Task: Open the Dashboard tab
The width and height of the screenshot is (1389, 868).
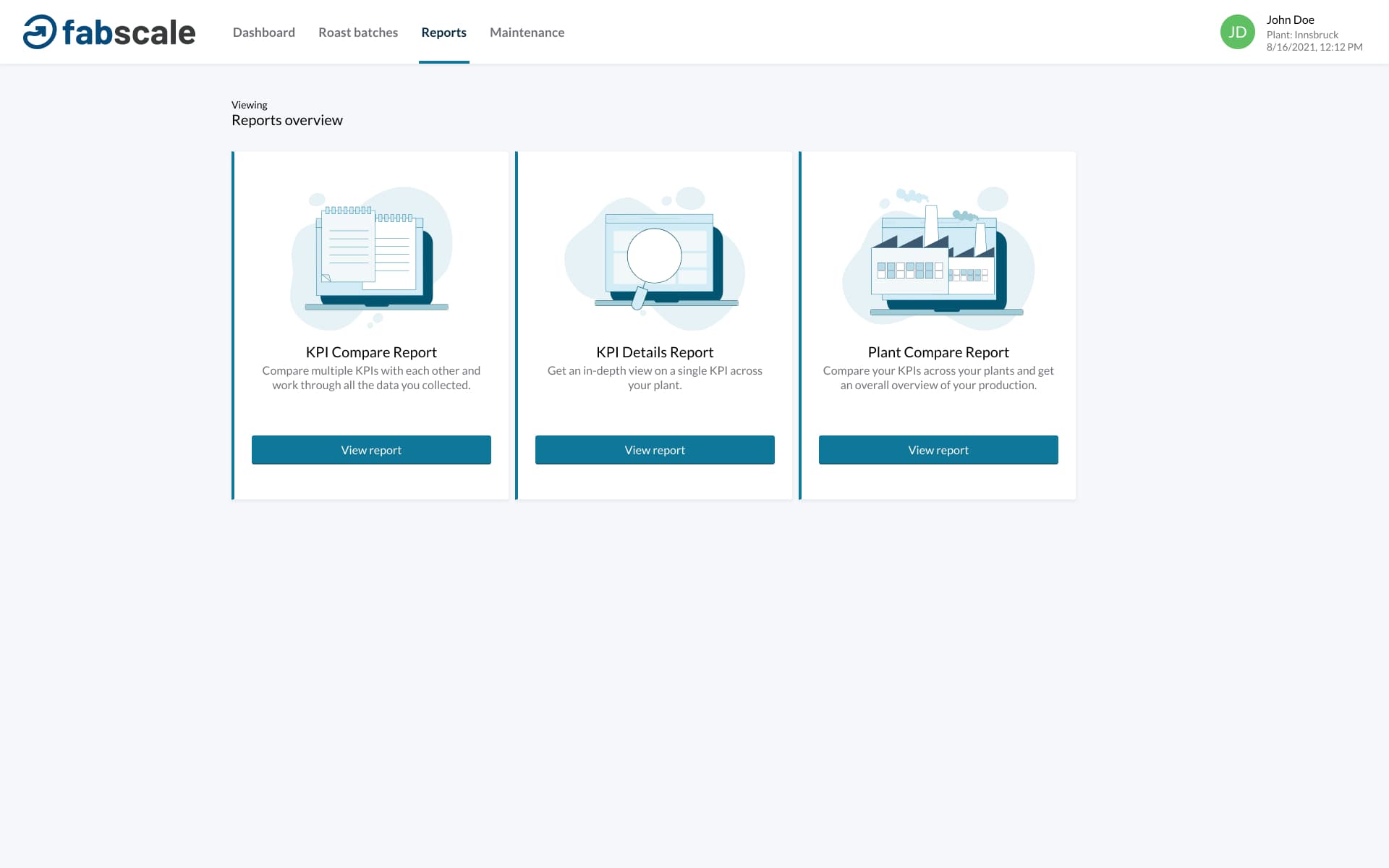Action: point(264,32)
